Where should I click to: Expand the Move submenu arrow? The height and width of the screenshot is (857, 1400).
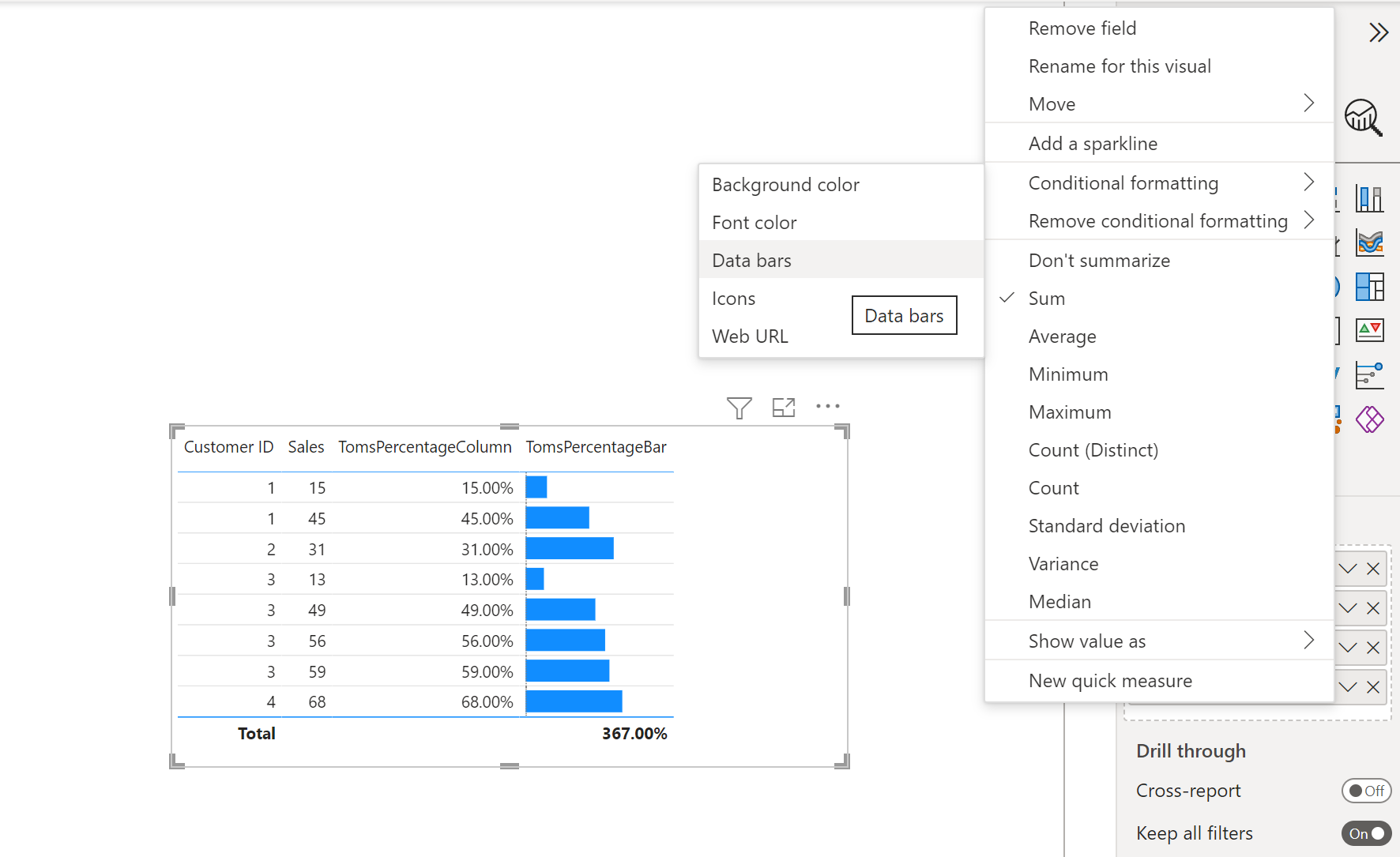1308,103
